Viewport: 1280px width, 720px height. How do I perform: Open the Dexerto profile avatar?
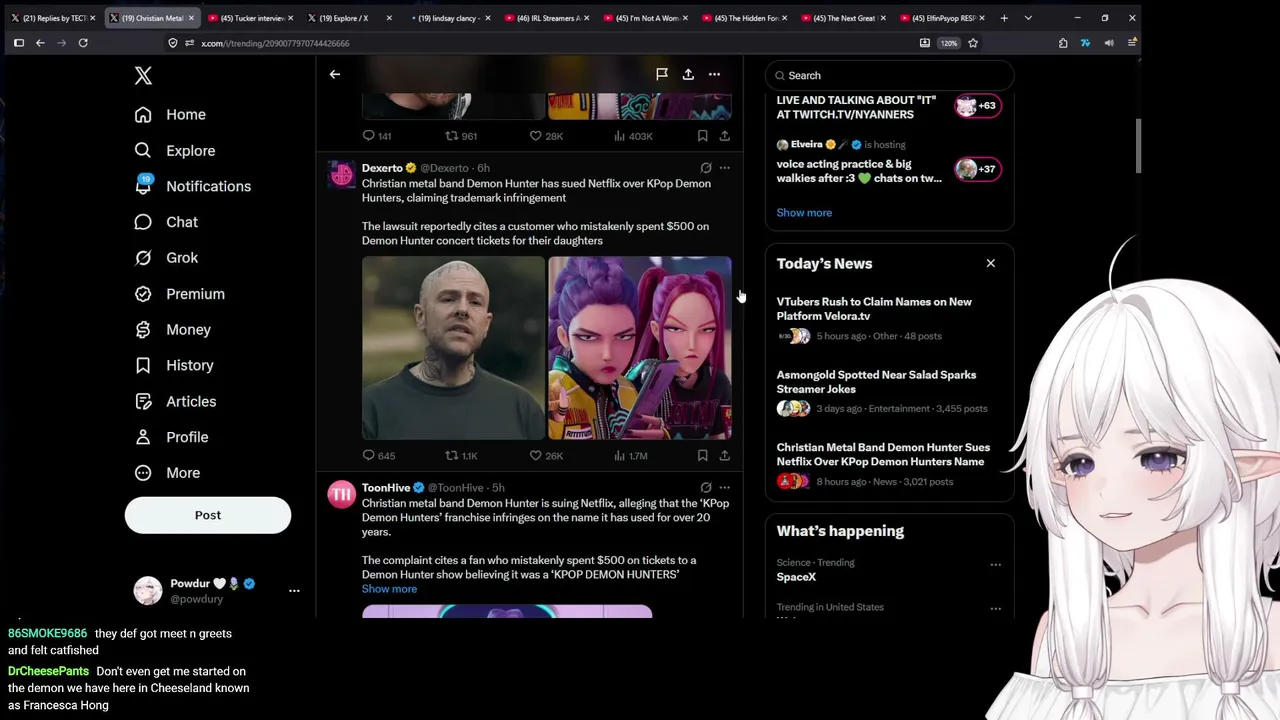click(x=341, y=175)
